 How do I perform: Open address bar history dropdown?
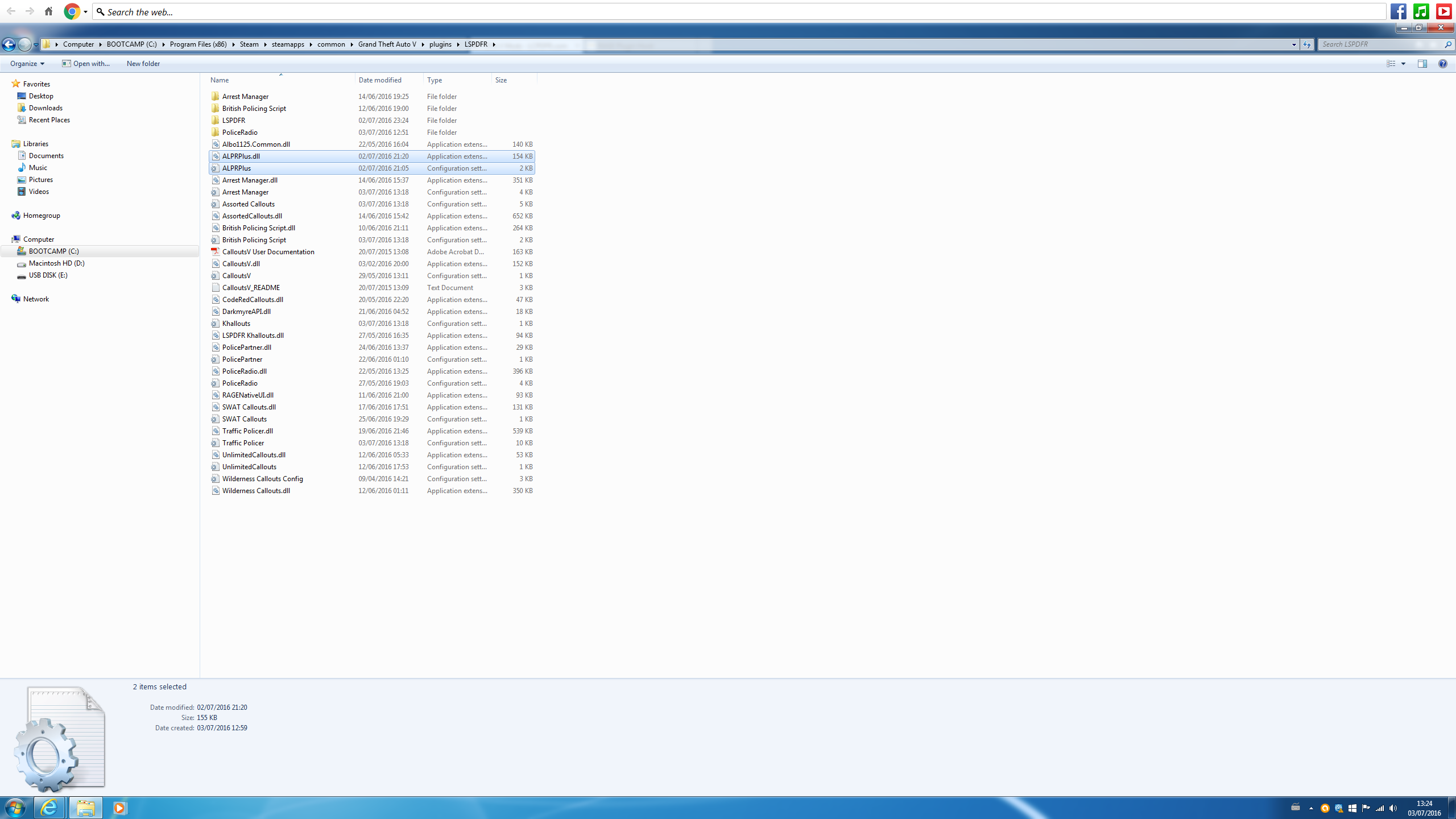[x=1293, y=44]
